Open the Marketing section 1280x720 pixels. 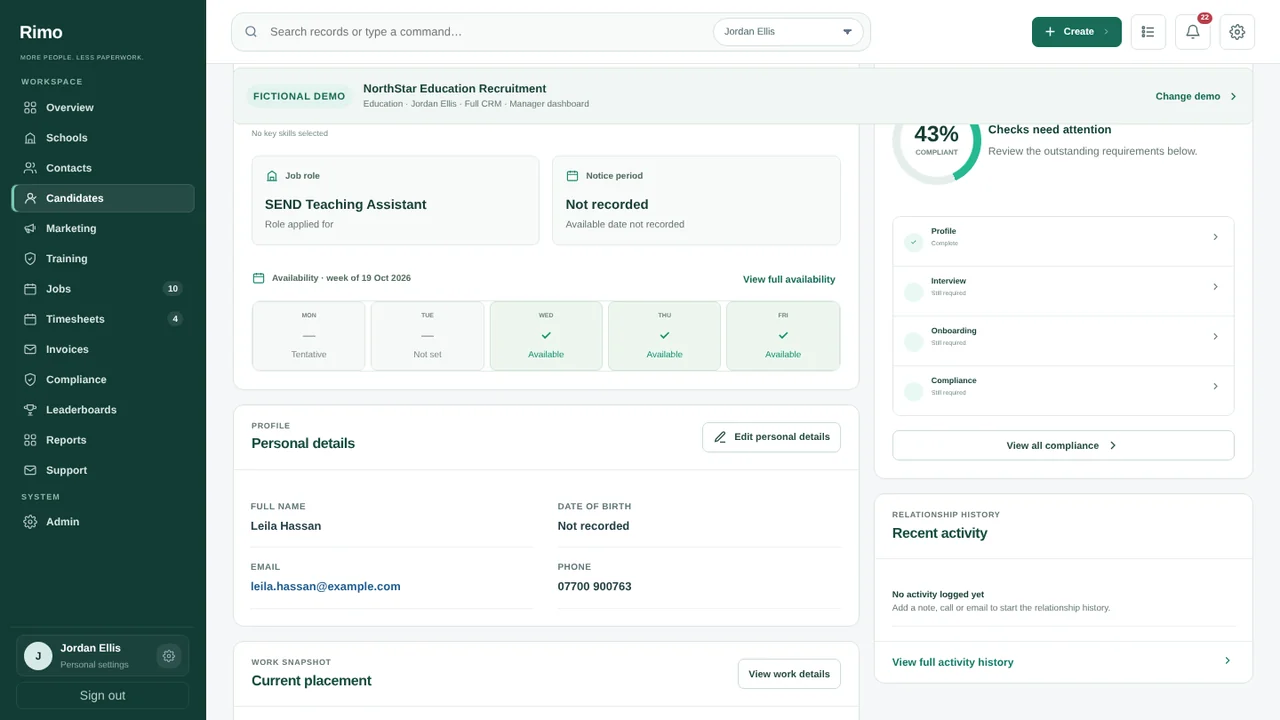103,228
